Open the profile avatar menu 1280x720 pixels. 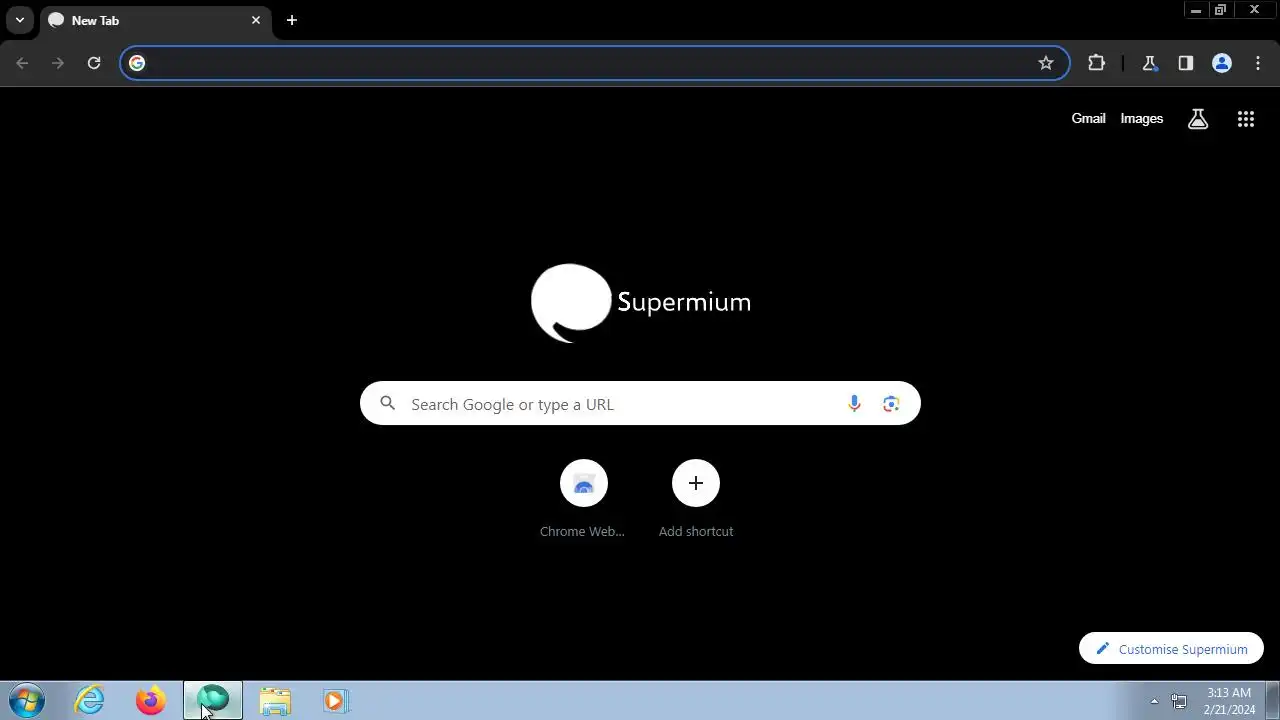click(x=1222, y=63)
